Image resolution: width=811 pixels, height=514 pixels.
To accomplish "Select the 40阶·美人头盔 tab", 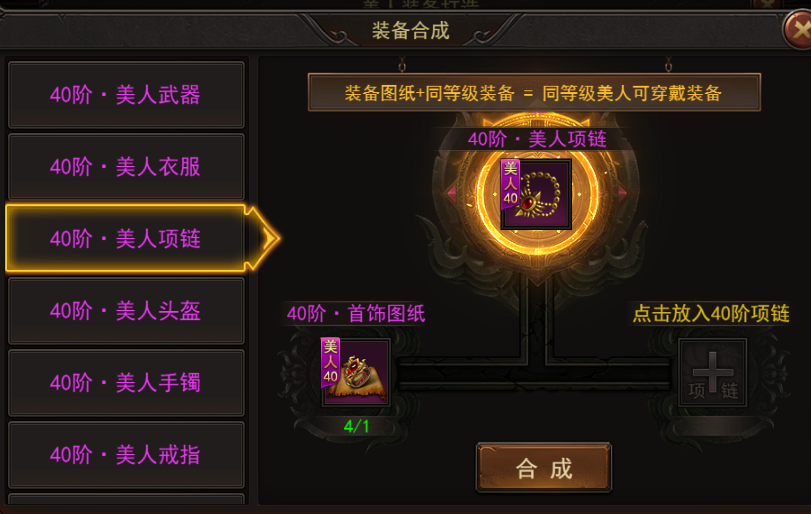I will point(126,311).
